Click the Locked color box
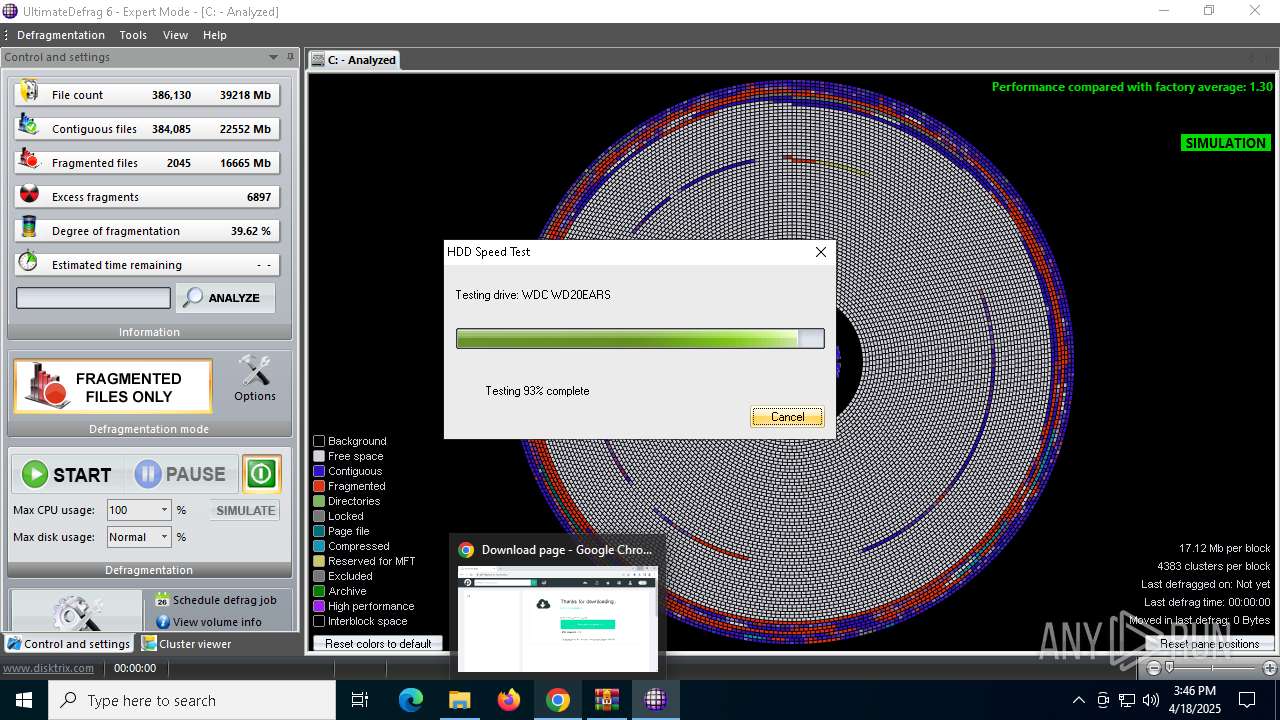Image resolution: width=1280 pixels, height=720 pixels. (319, 516)
